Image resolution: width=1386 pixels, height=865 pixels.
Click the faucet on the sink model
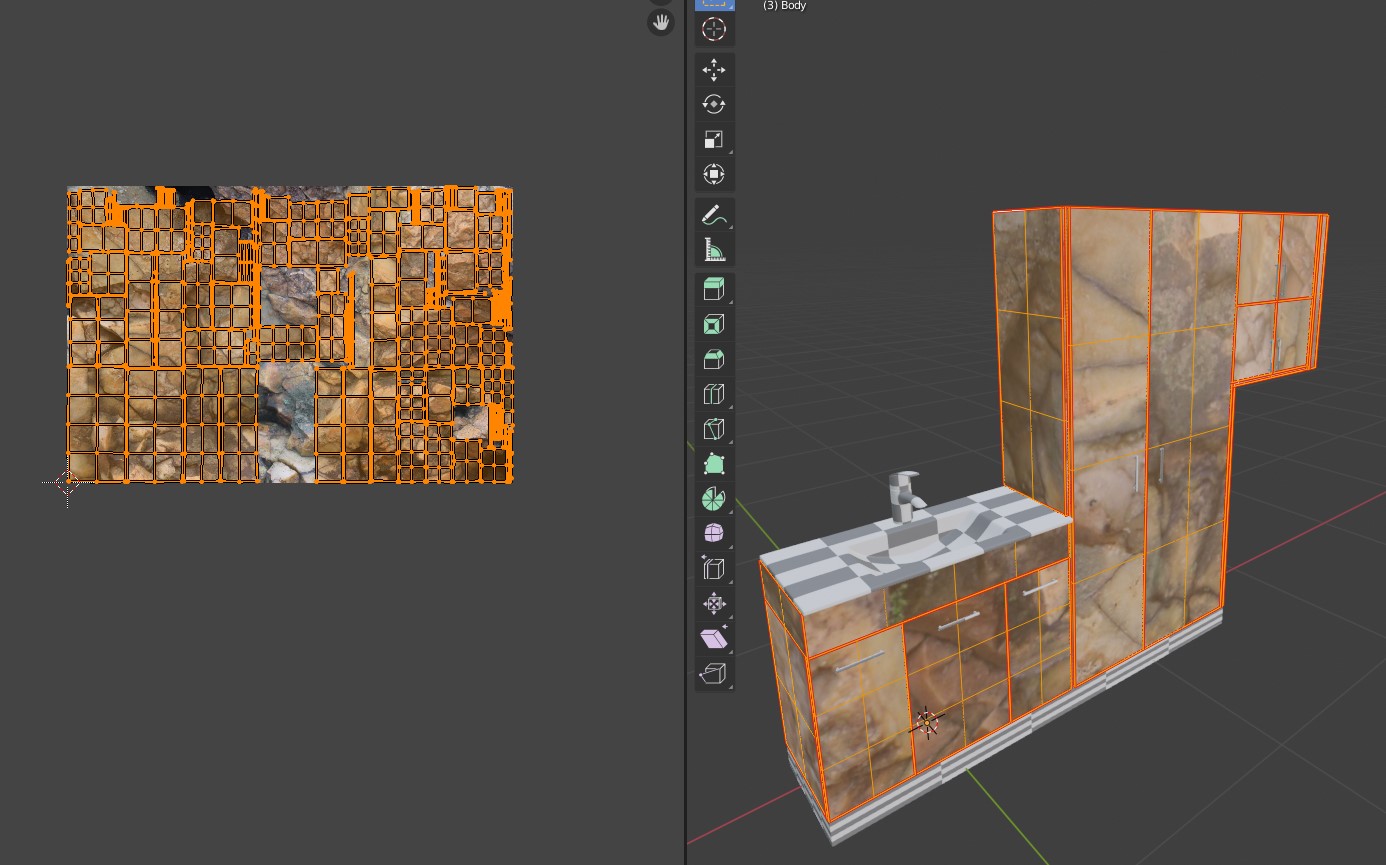pos(906,499)
